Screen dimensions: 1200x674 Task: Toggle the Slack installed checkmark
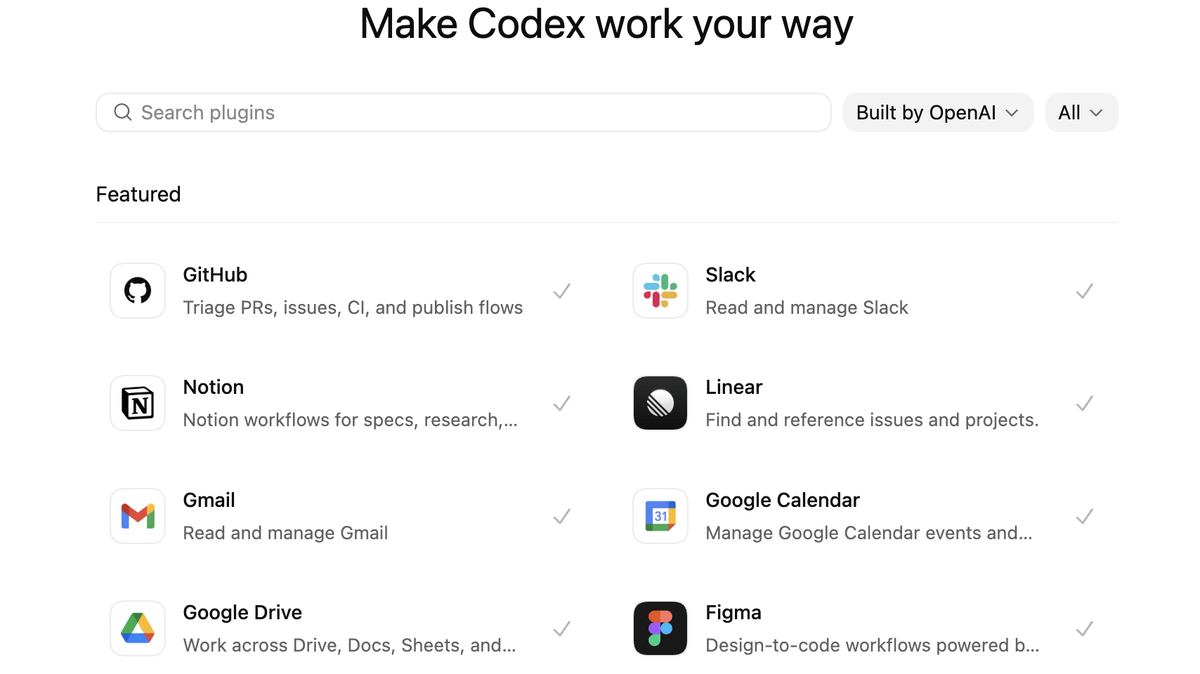(1084, 291)
